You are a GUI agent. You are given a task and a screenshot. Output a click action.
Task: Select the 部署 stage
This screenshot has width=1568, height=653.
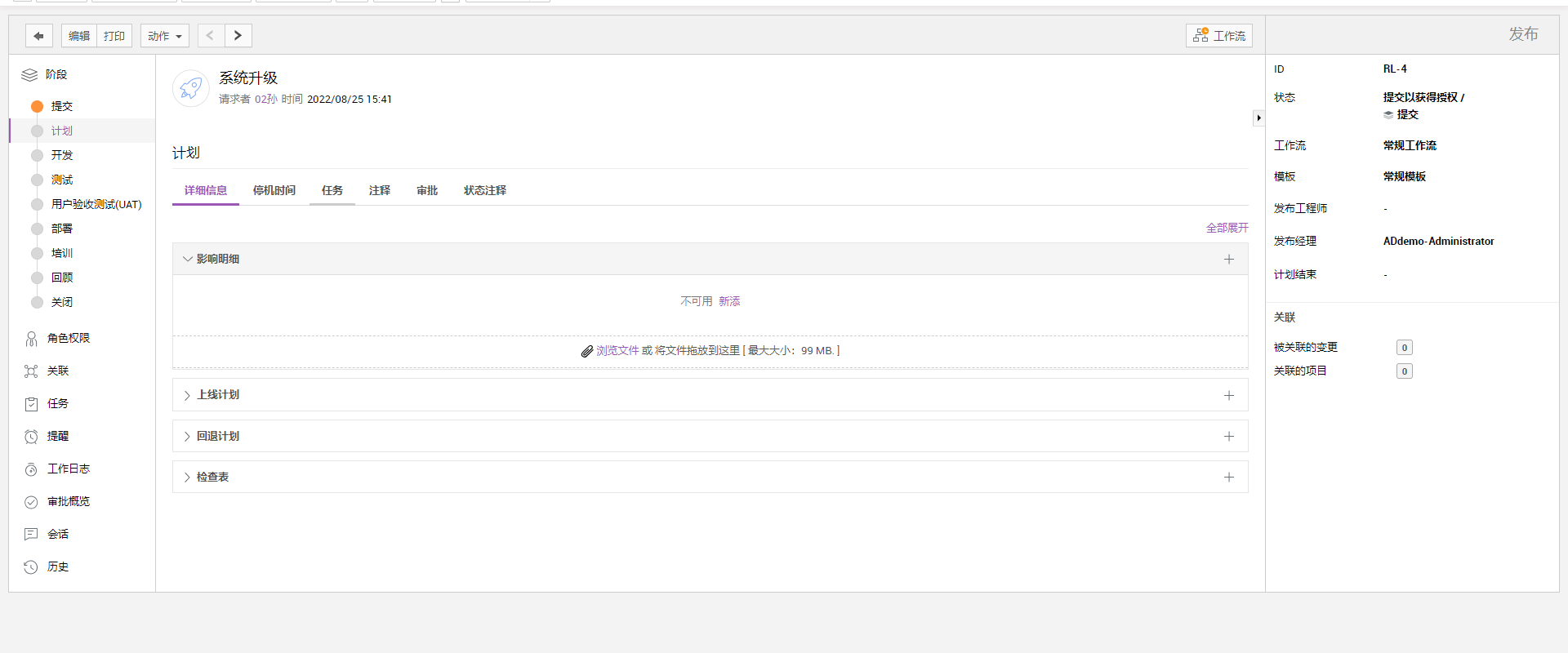click(62, 229)
